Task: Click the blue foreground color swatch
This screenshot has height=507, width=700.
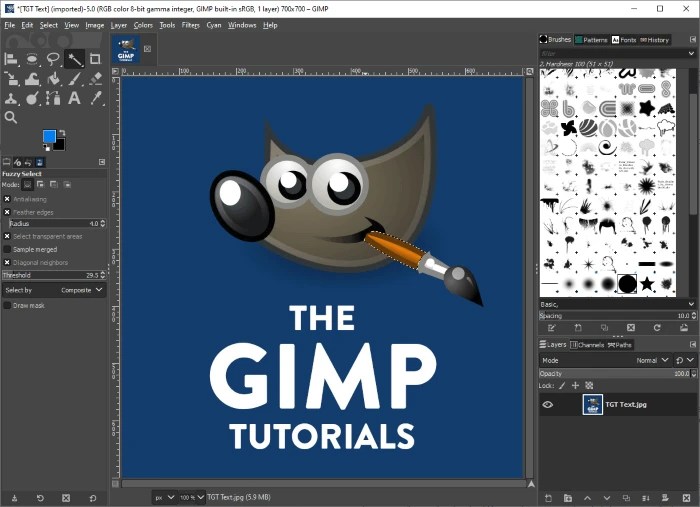Action: 49,136
